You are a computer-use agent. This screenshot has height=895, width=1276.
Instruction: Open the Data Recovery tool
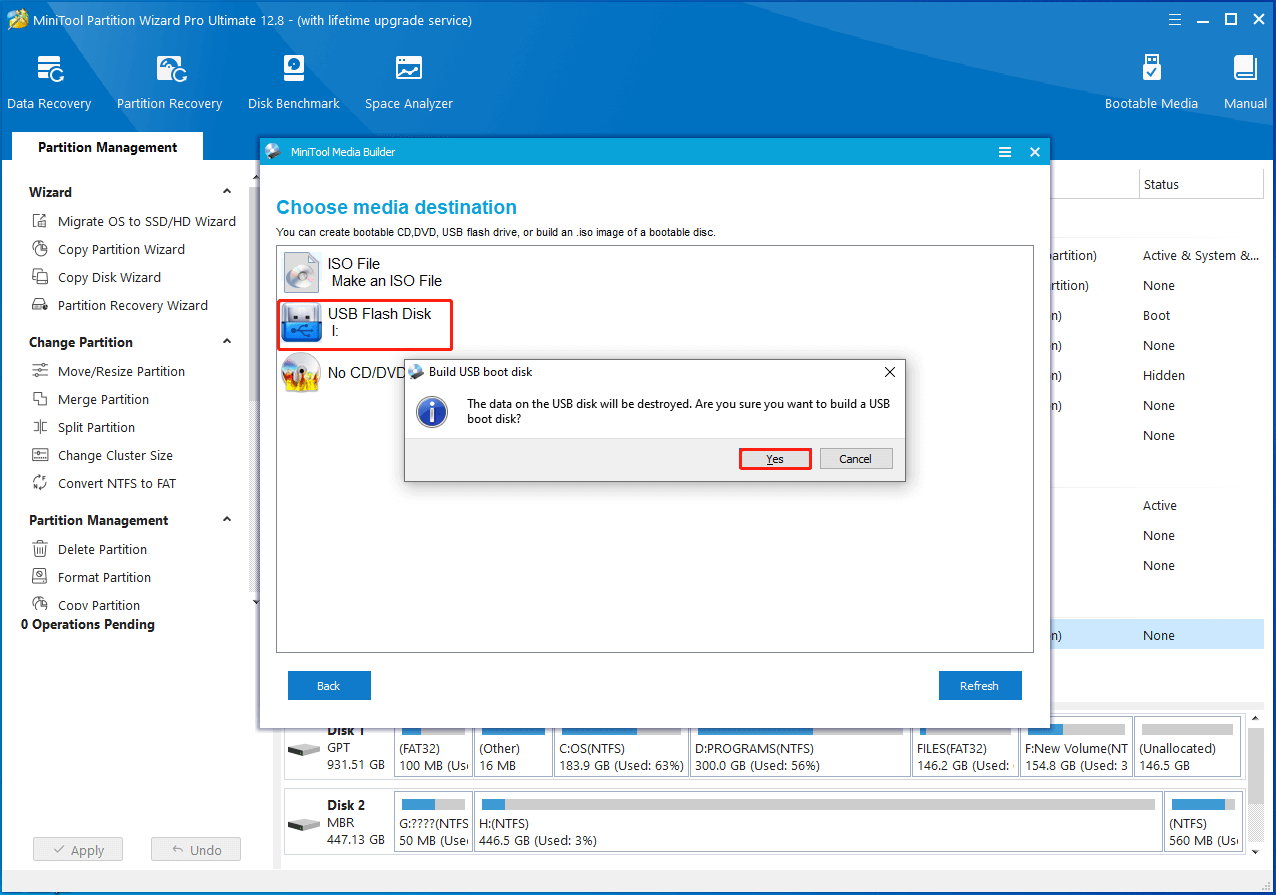pyautogui.click(x=49, y=82)
